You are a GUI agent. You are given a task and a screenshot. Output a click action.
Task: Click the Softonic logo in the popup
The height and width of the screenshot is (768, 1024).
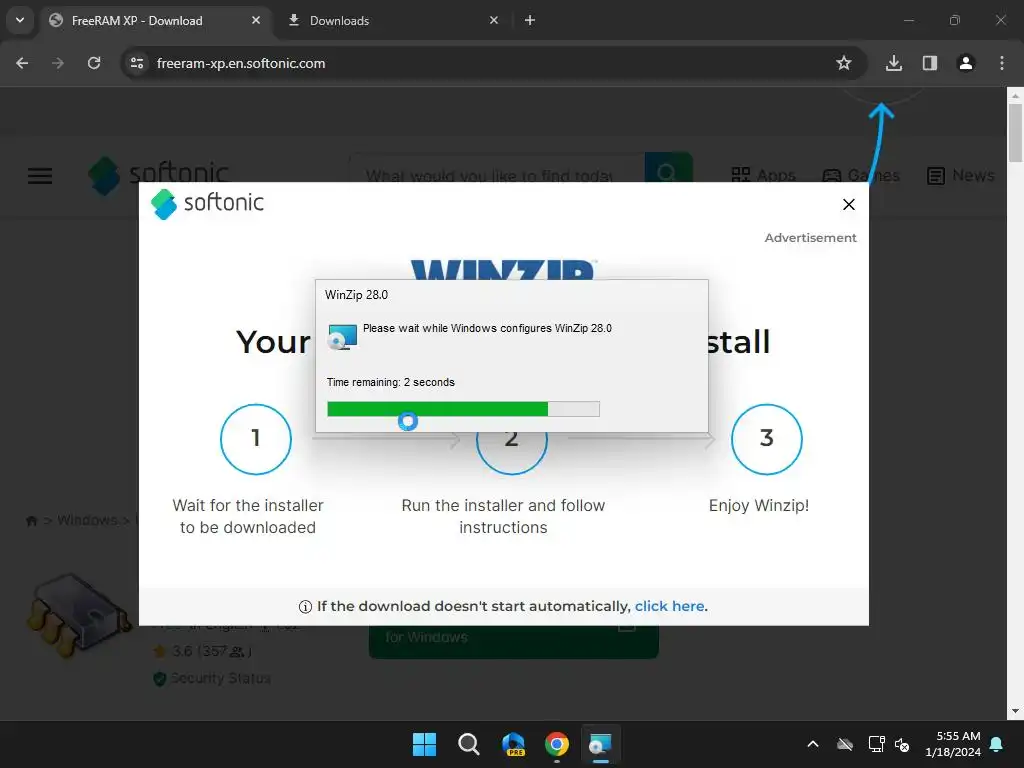tap(207, 204)
